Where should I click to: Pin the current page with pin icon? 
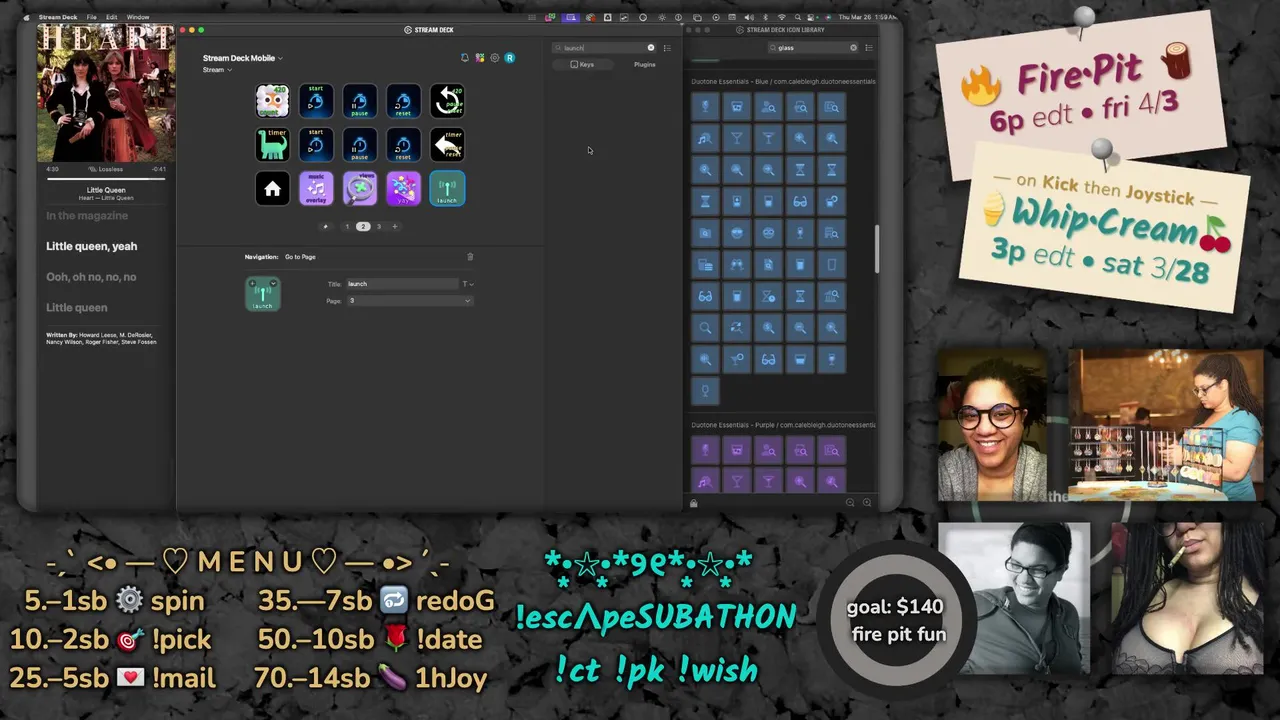[325, 227]
